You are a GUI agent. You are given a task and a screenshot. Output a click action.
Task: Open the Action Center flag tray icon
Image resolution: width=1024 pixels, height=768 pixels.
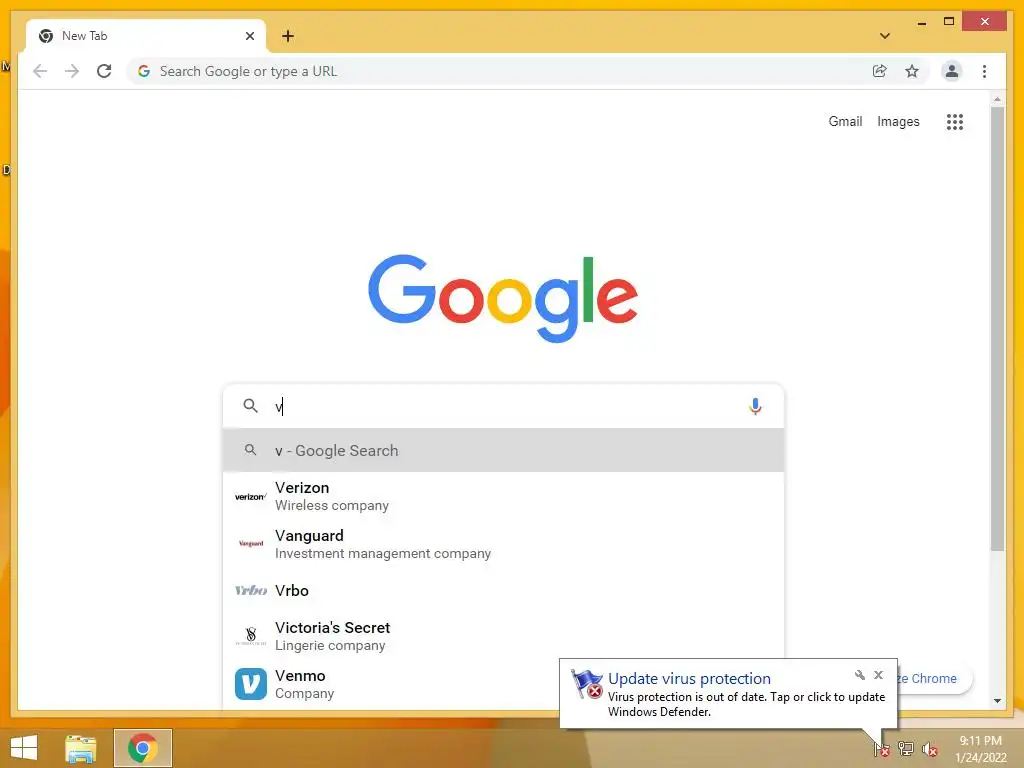pyautogui.click(x=882, y=749)
